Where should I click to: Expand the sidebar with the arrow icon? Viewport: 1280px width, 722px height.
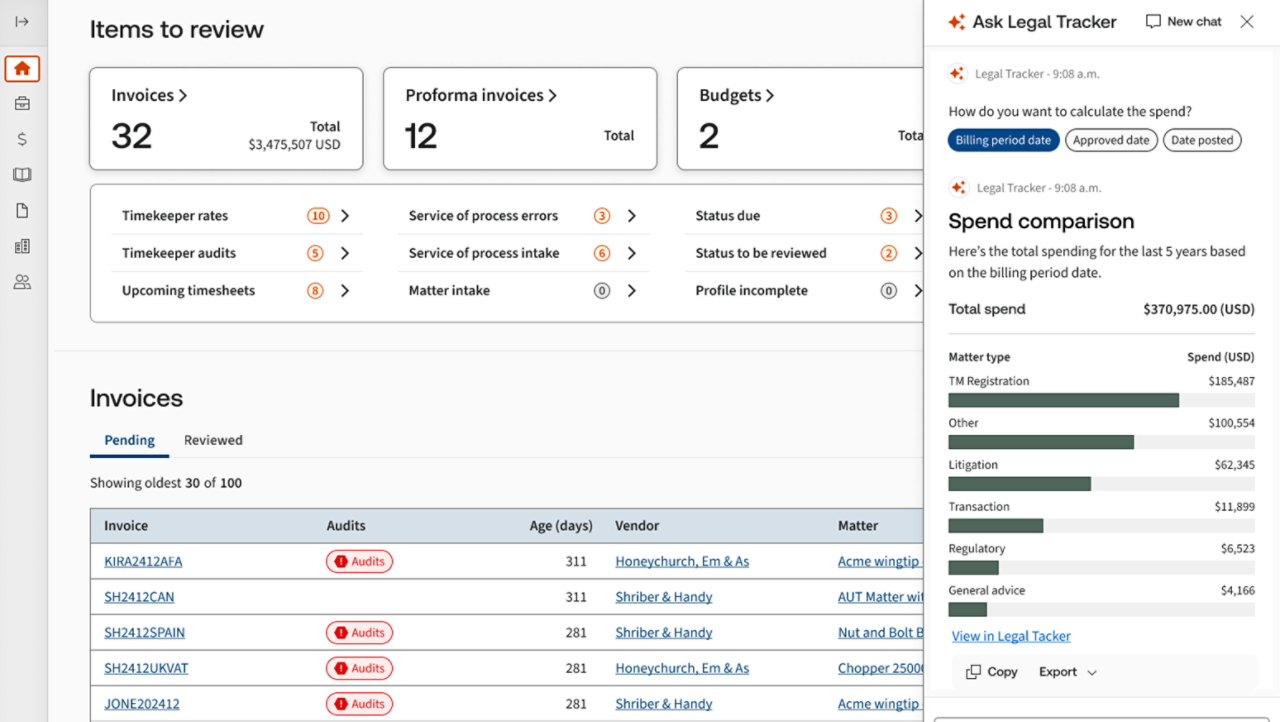point(22,21)
